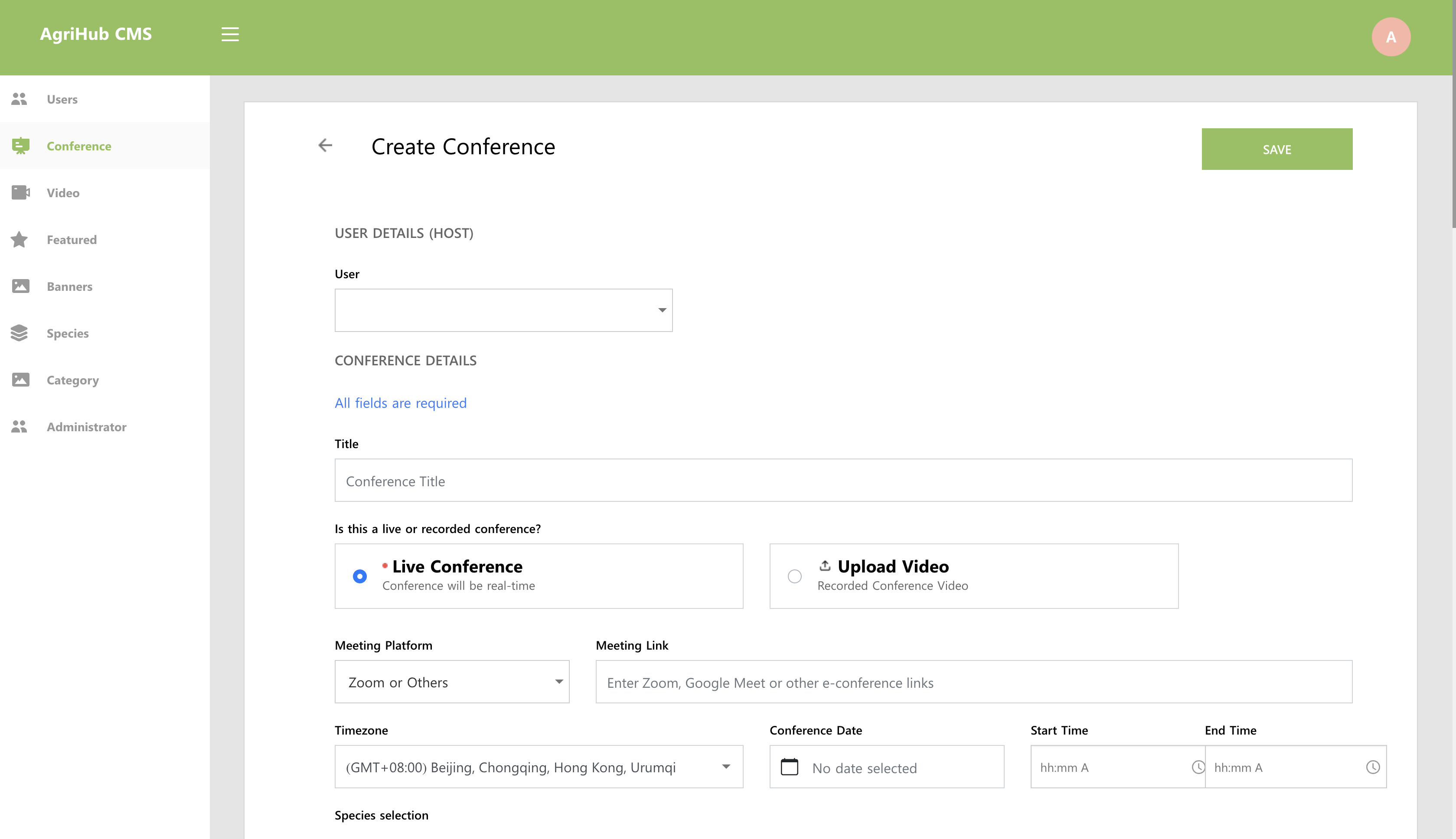This screenshot has width=1456, height=839.
Task: Click the calendar icon in Conference Date
Action: coord(789,767)
